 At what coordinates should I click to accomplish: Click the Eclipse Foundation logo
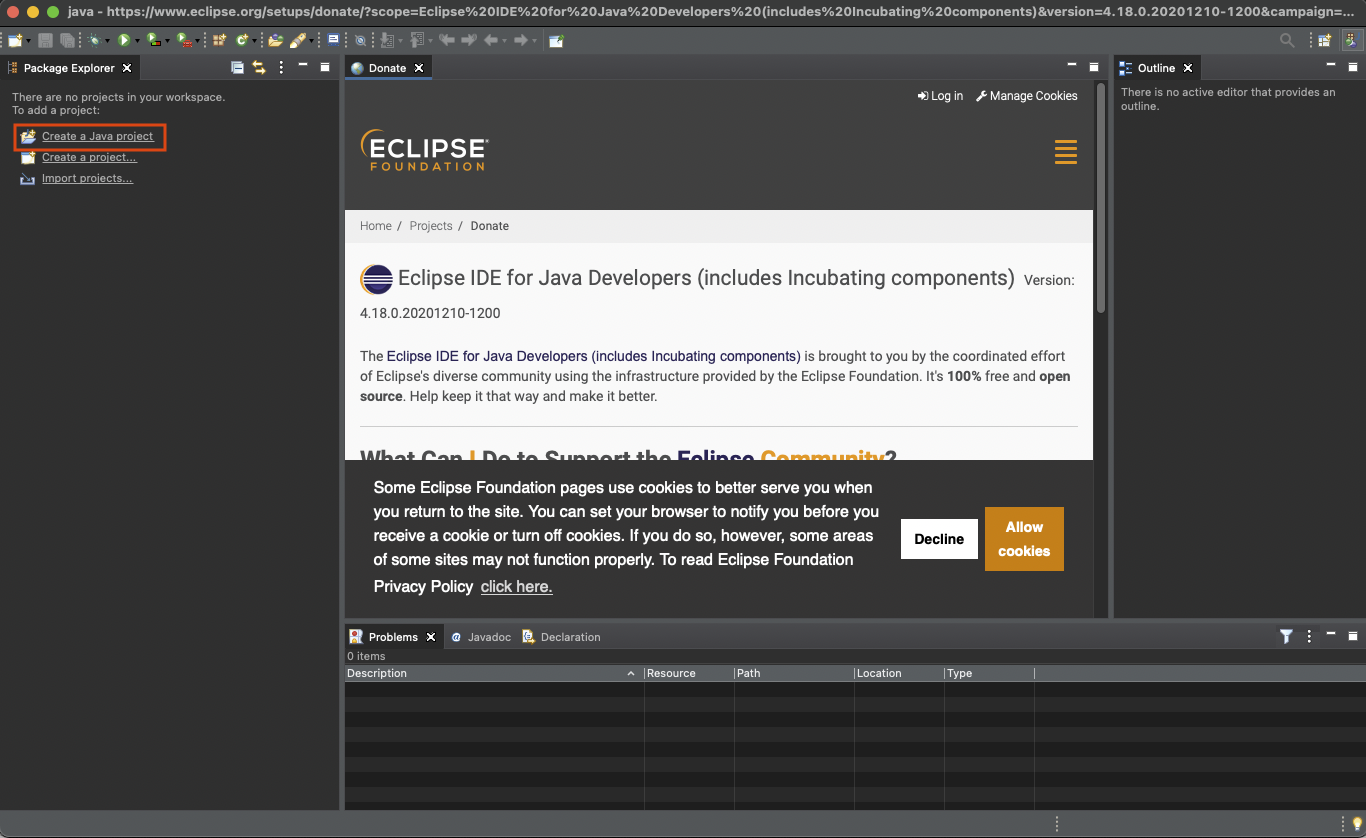[x=424, y=150]
